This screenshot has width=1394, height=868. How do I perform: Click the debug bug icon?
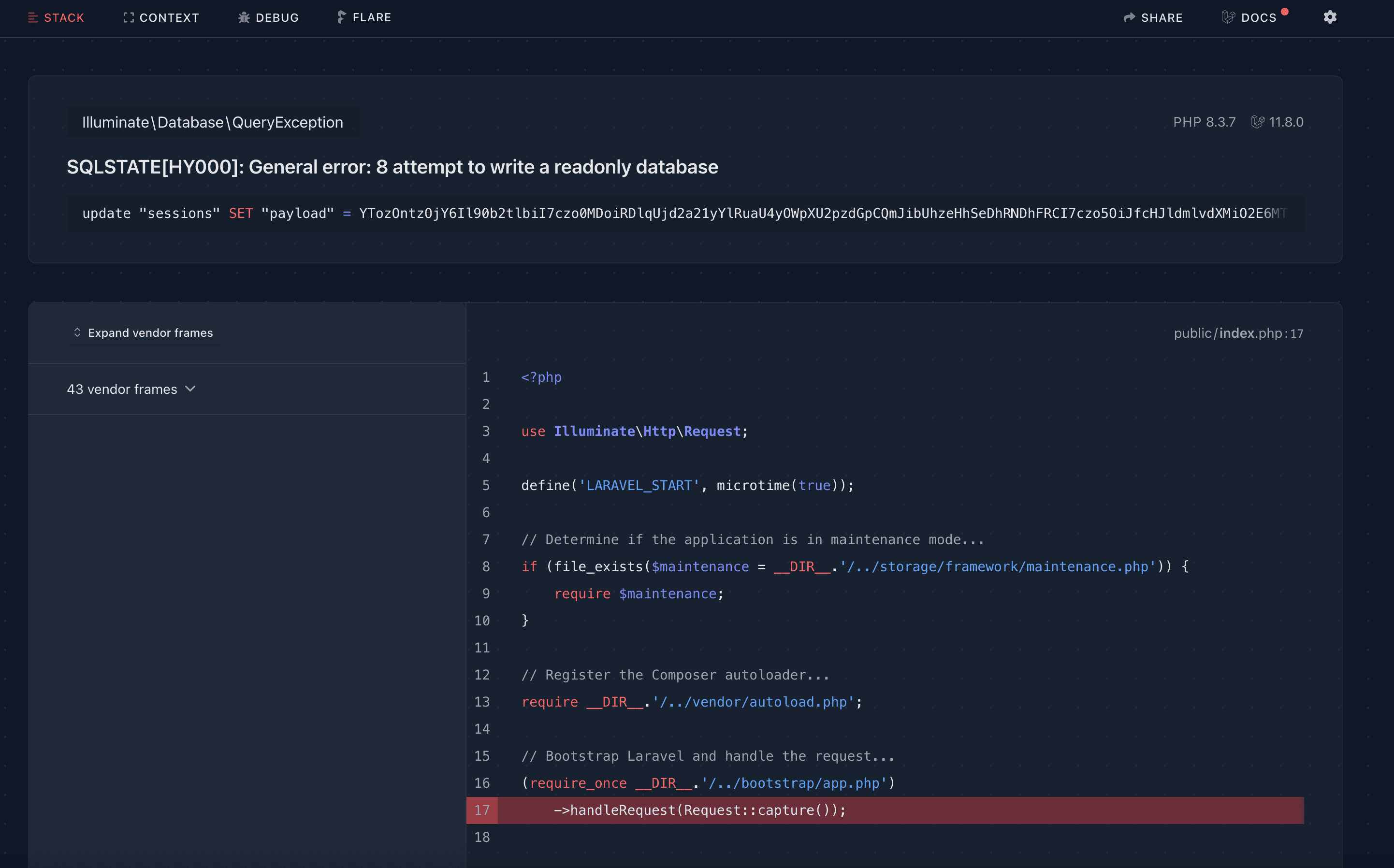[244, 18]
